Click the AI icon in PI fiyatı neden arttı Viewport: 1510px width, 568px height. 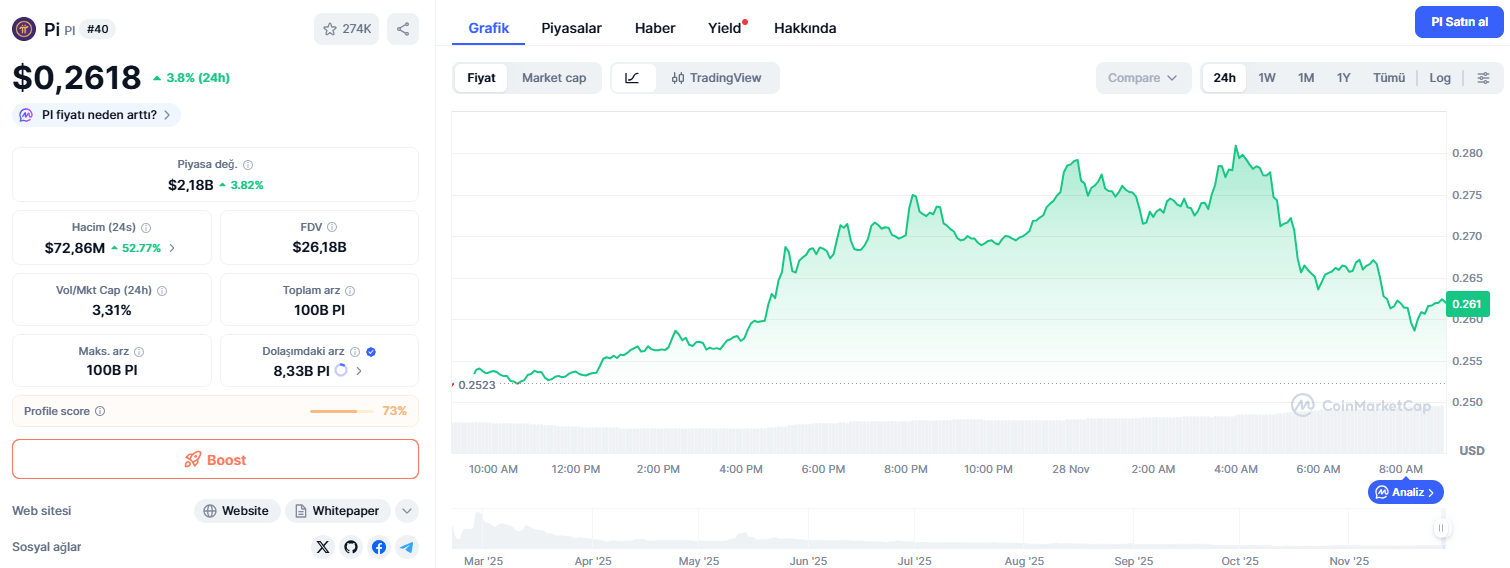26,115
